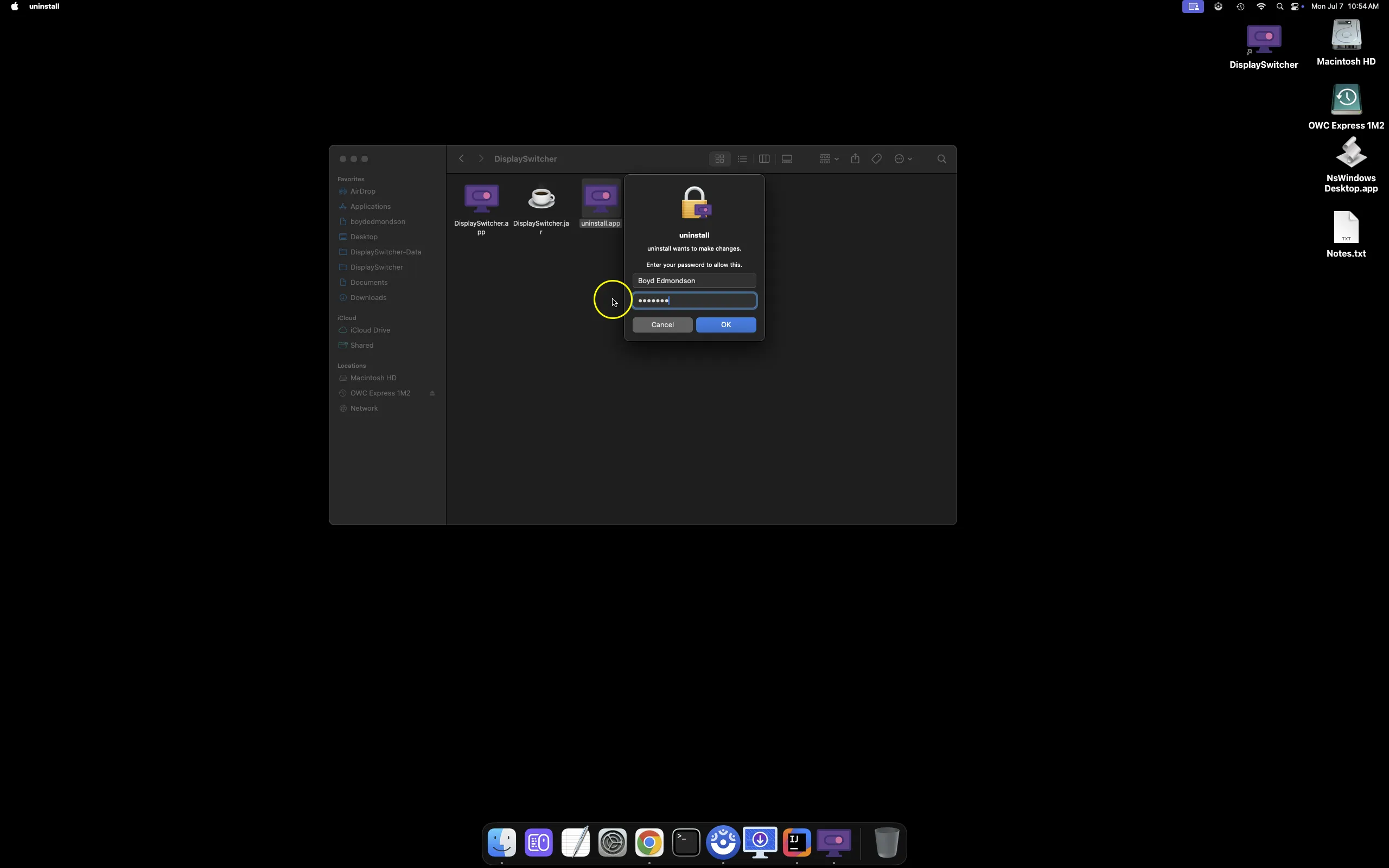Screen dimensions: 1389x868
Task: Open the Apple menu
Action: click(x=14, y=7)
